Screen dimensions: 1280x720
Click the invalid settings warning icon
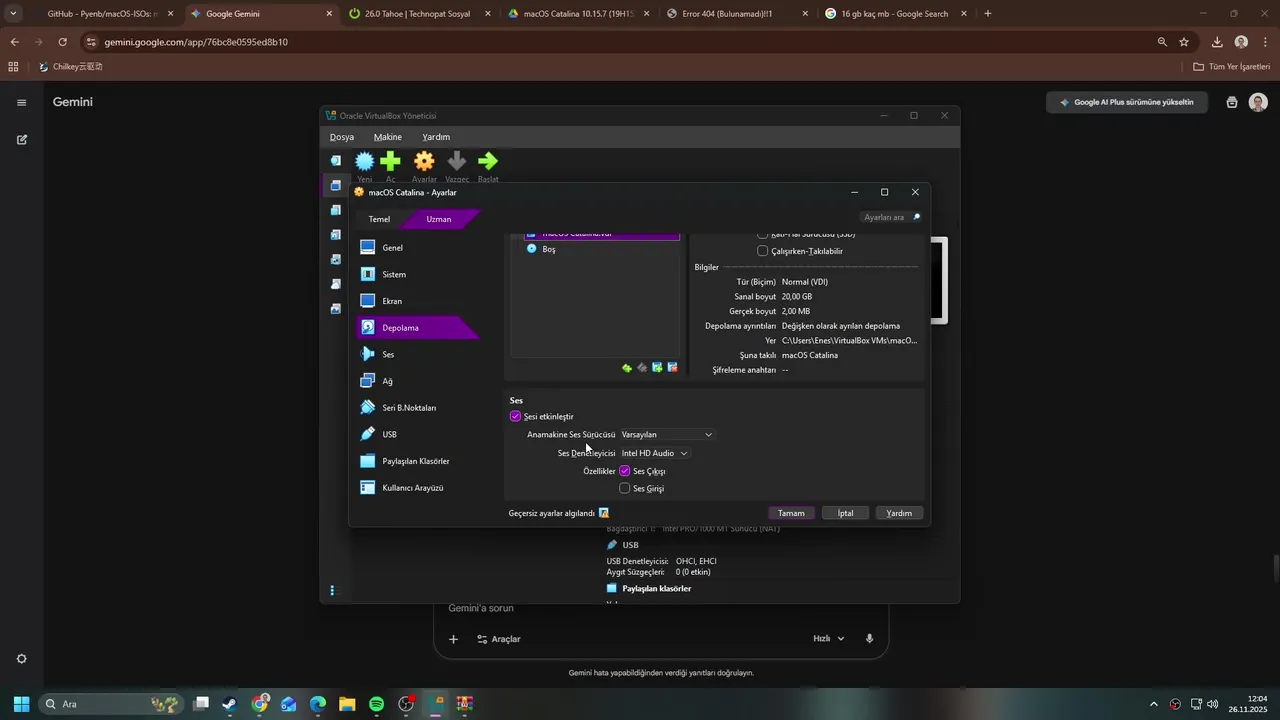point(604,513)
